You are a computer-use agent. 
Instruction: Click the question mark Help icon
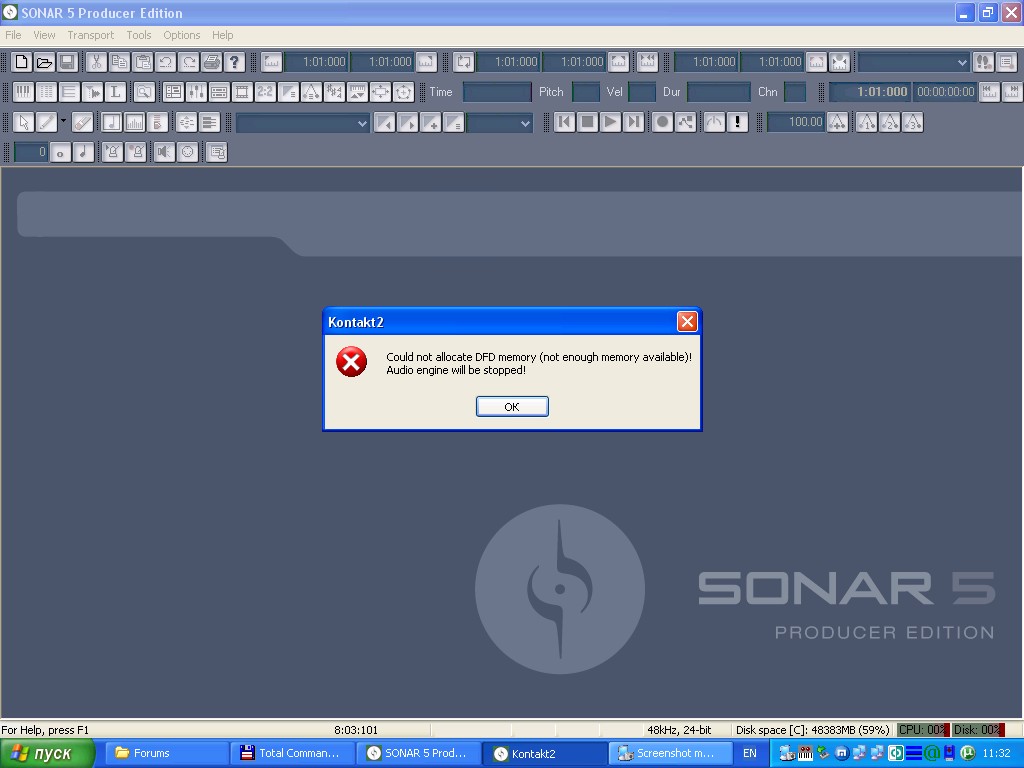234,62
